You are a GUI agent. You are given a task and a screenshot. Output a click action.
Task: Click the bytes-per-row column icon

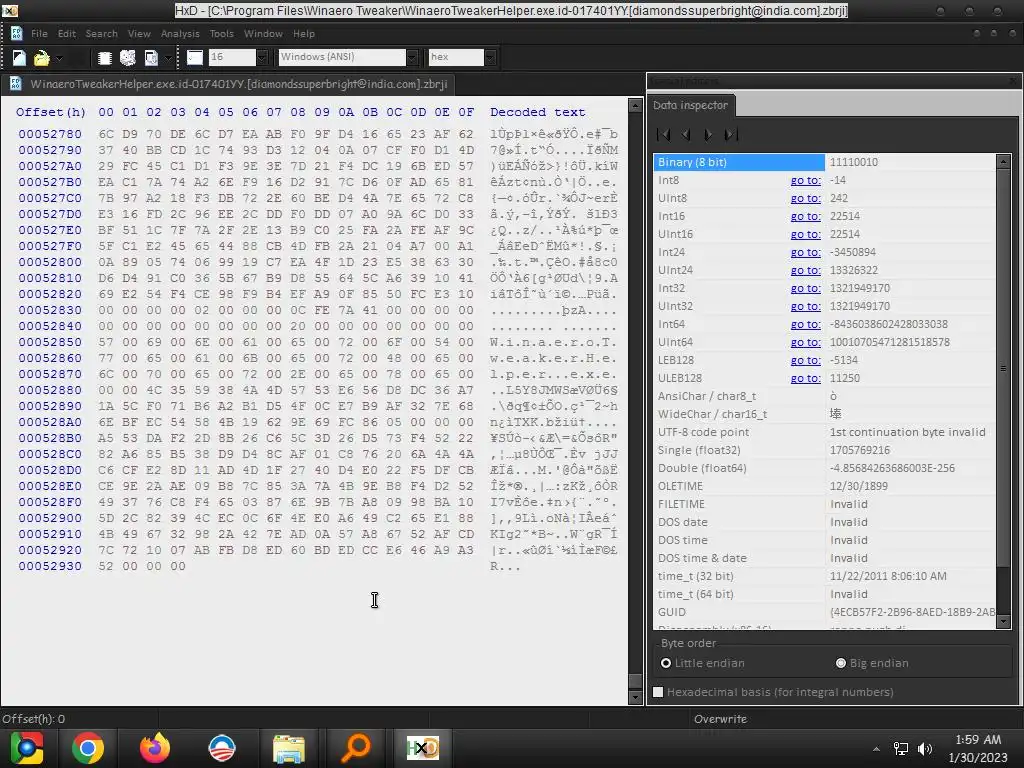click(195, 57)
